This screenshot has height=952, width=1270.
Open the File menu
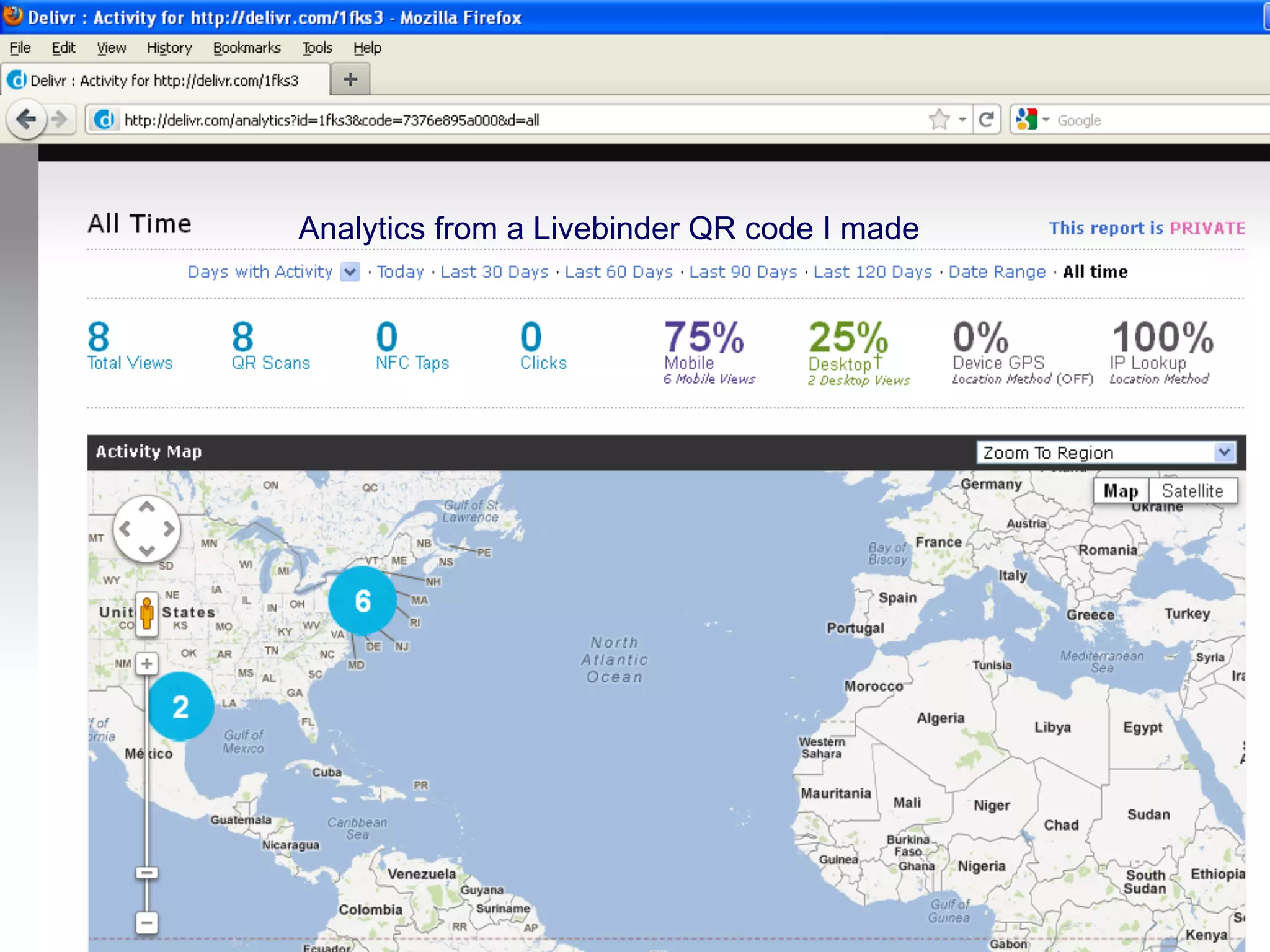tap(20, 48)
